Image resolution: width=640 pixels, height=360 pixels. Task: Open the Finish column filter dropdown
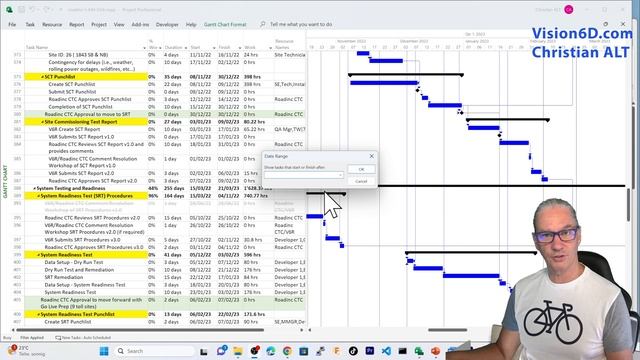pos(240,48)
